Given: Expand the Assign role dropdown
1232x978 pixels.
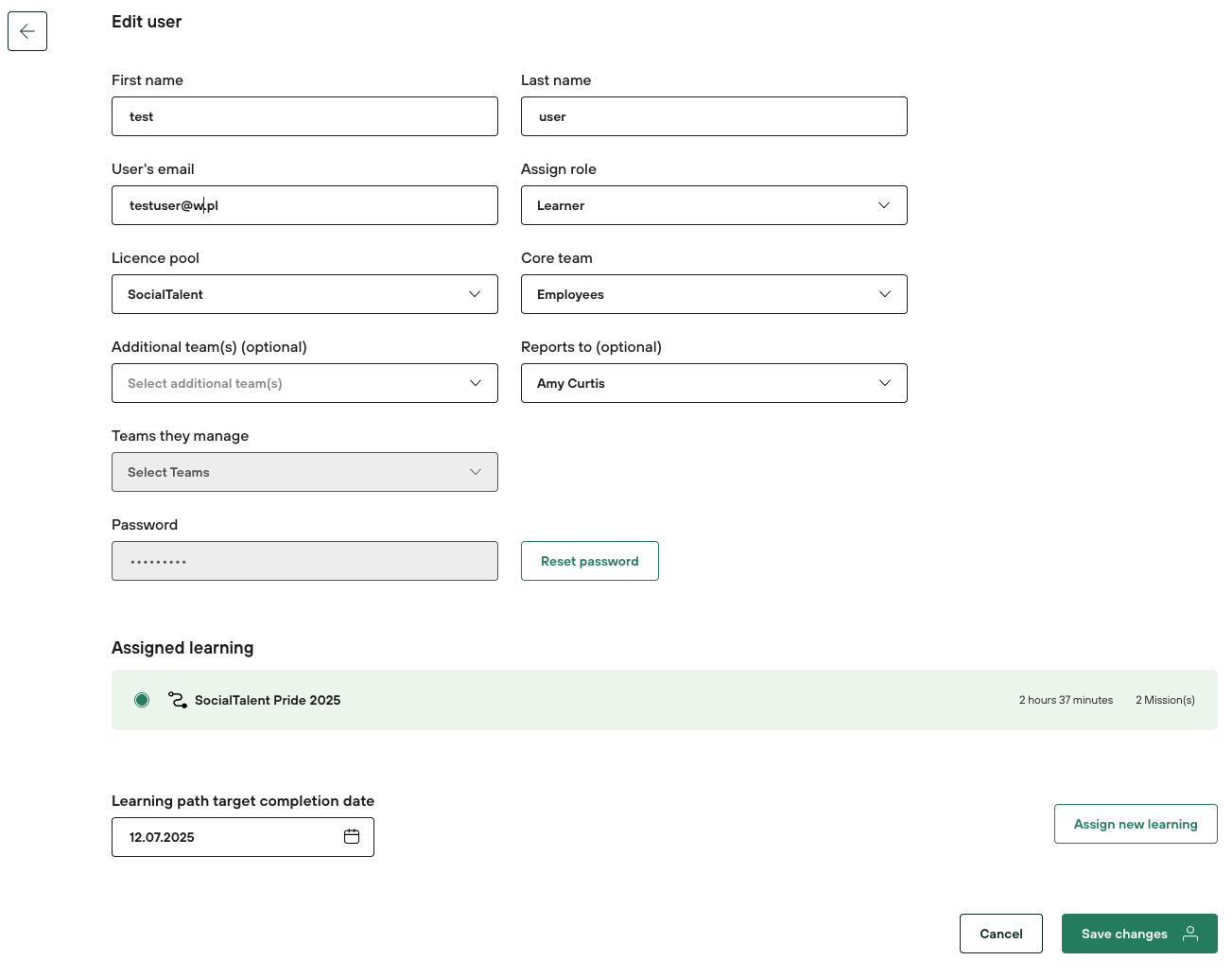Looking at the screenshot, I should pos(714,205).
